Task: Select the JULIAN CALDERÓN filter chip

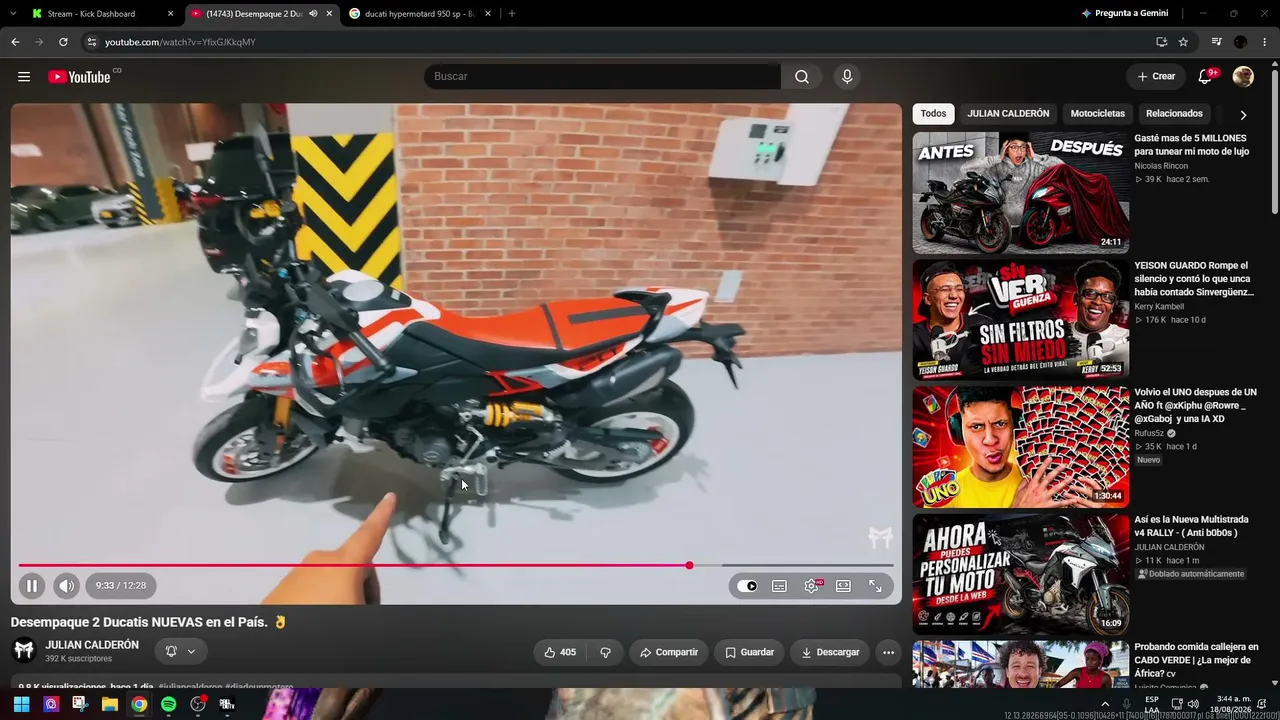Action: [1008, 114]
